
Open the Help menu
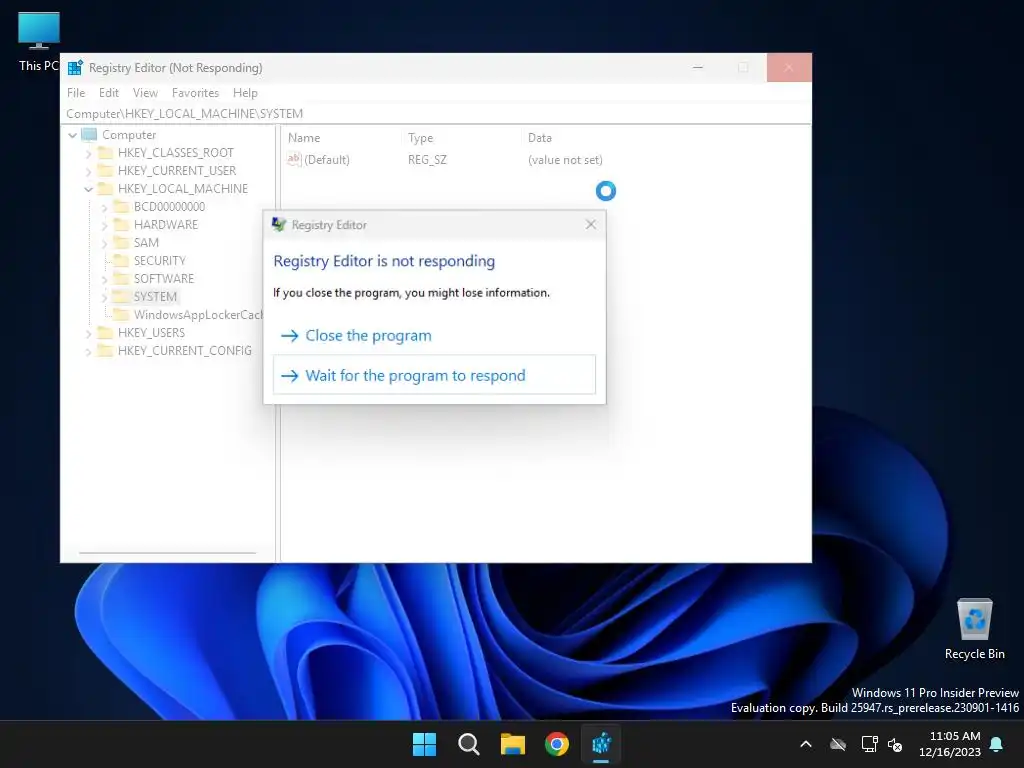(x=245, y=93)
